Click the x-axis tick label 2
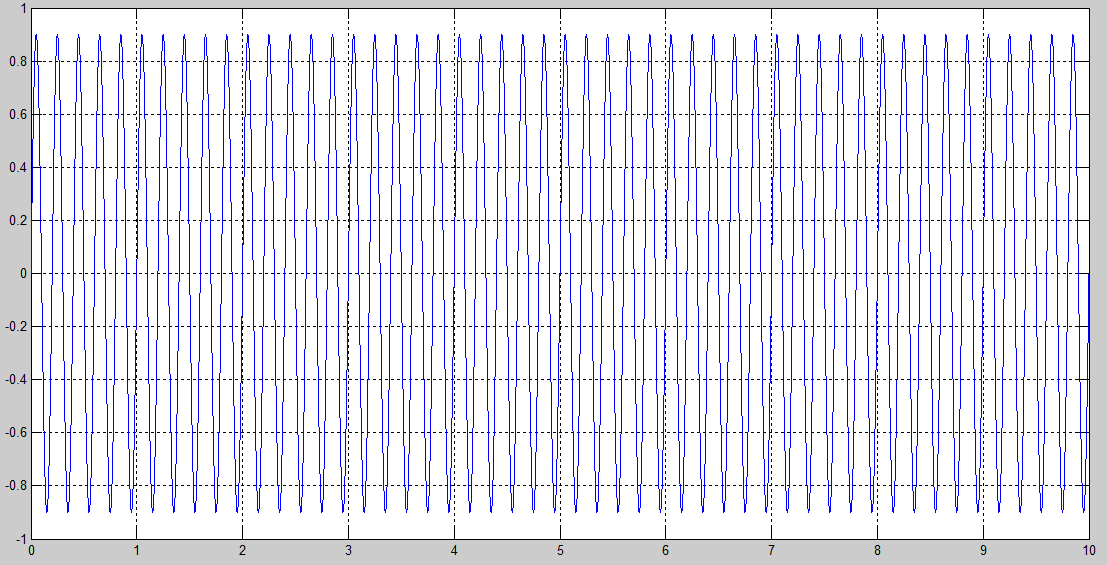Screen dimensions: 1107x565 click(x=242, y=549)
